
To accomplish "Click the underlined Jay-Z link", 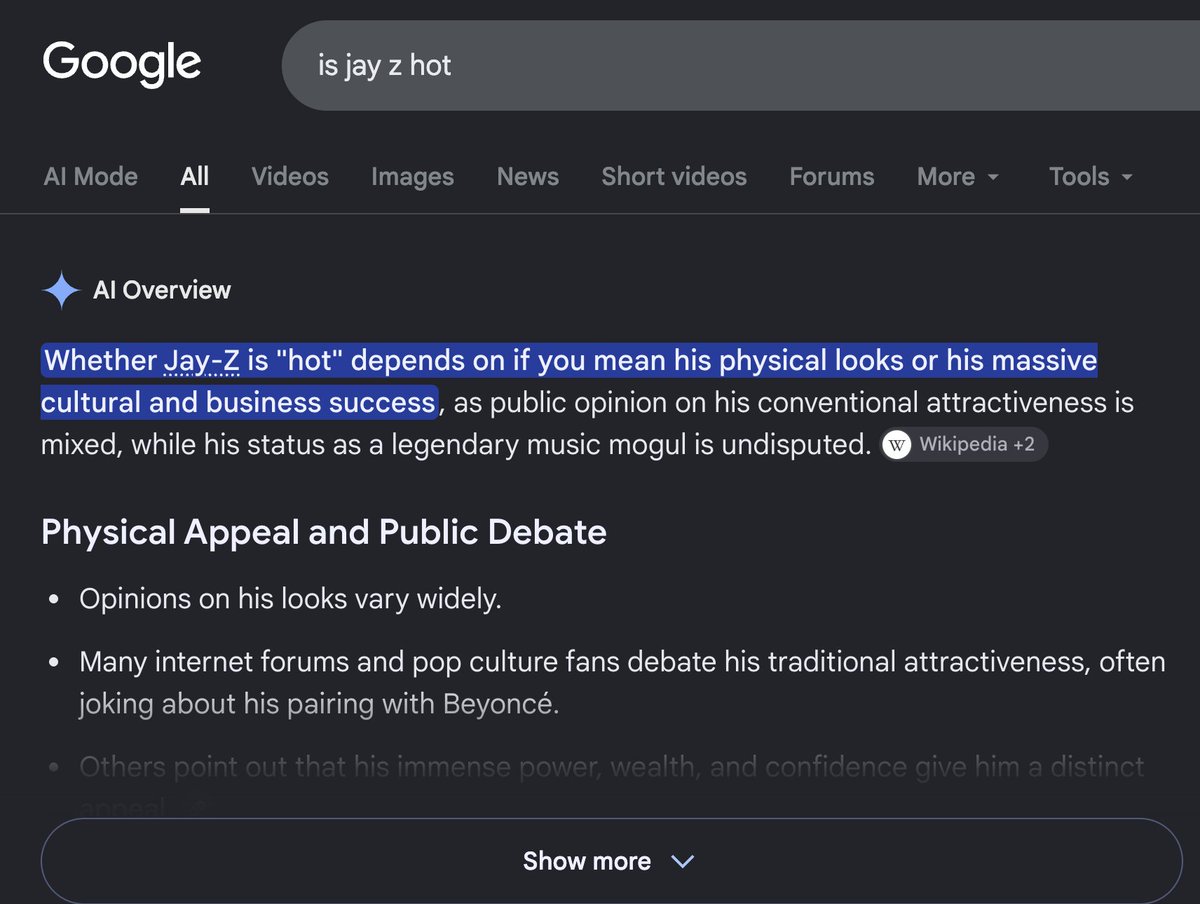I will 201,361.
